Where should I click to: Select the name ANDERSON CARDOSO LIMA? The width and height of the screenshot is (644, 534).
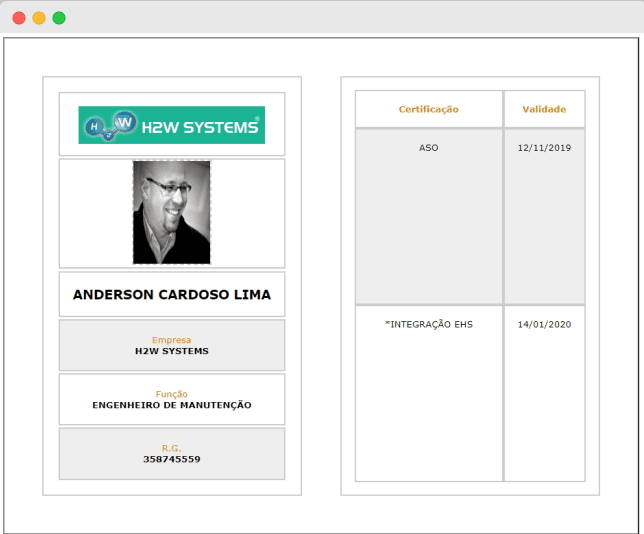point(172,295)
